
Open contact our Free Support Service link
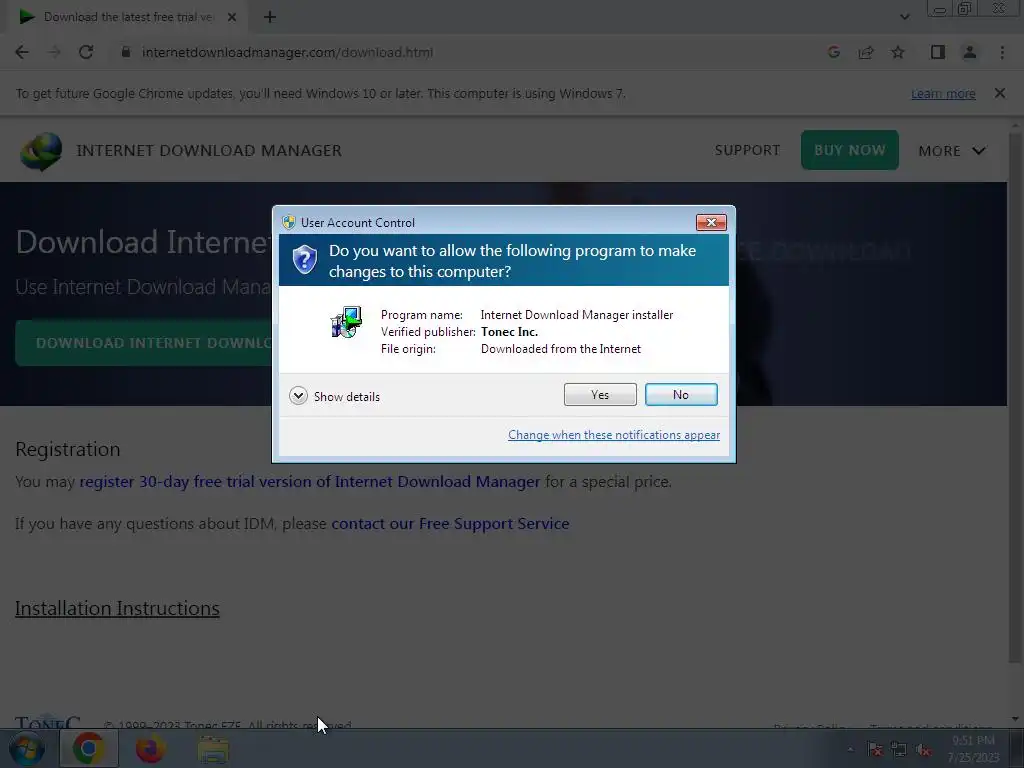[x=450, y=524]
